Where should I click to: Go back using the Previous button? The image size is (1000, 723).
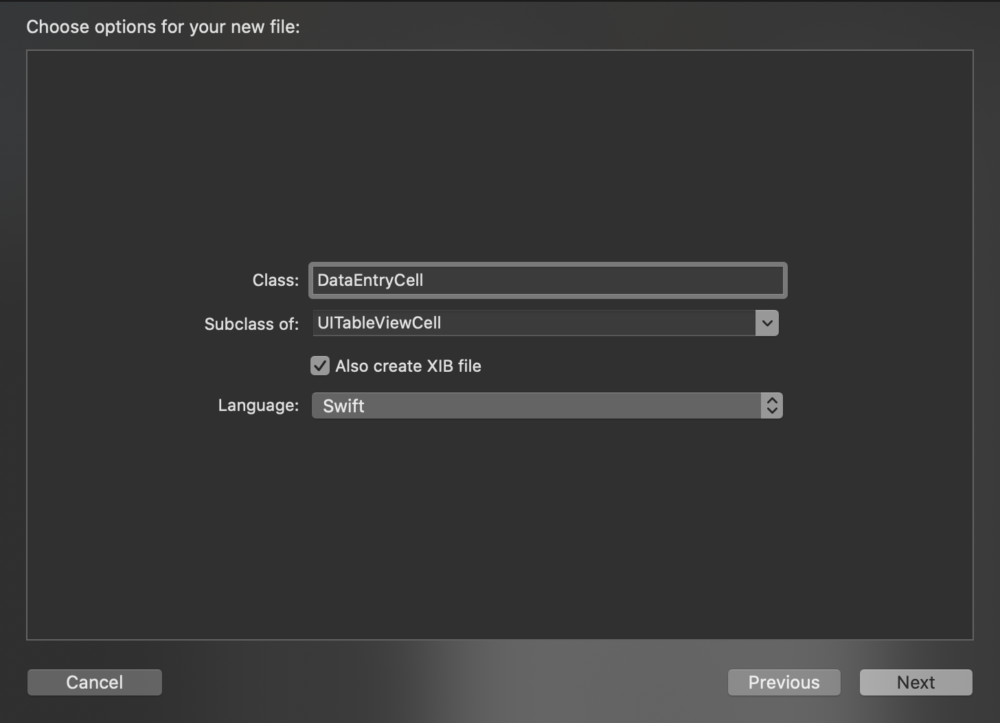tap(784, 682)
